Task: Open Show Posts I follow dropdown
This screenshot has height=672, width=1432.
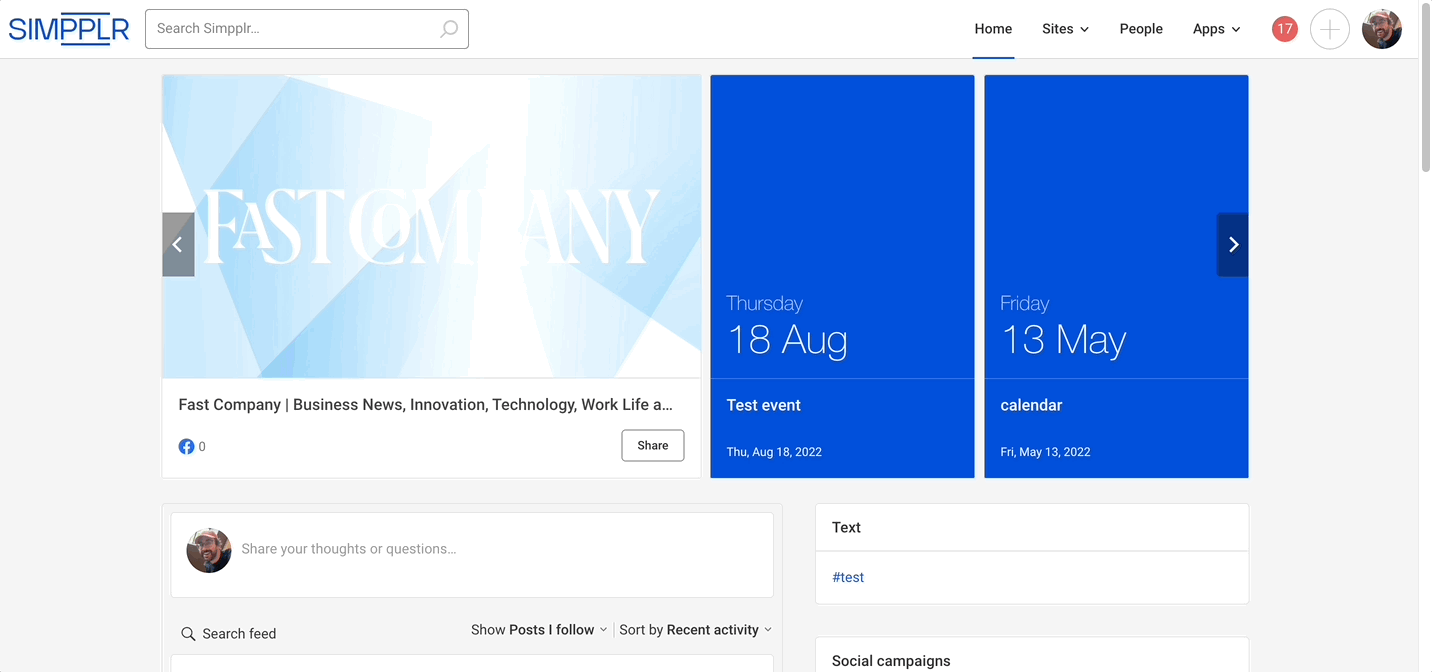Action: pyautogui.click(x=539, y=630)
